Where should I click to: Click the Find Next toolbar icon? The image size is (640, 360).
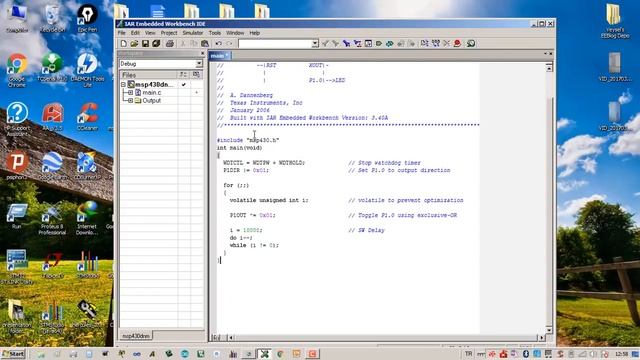336,43
